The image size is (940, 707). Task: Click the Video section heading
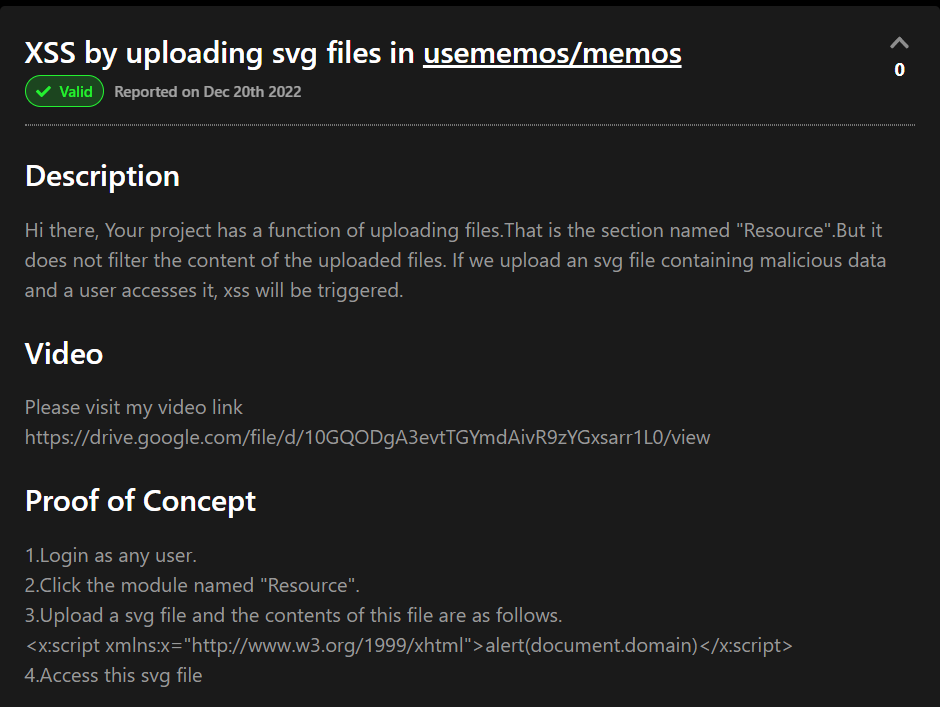click(64, 354)
